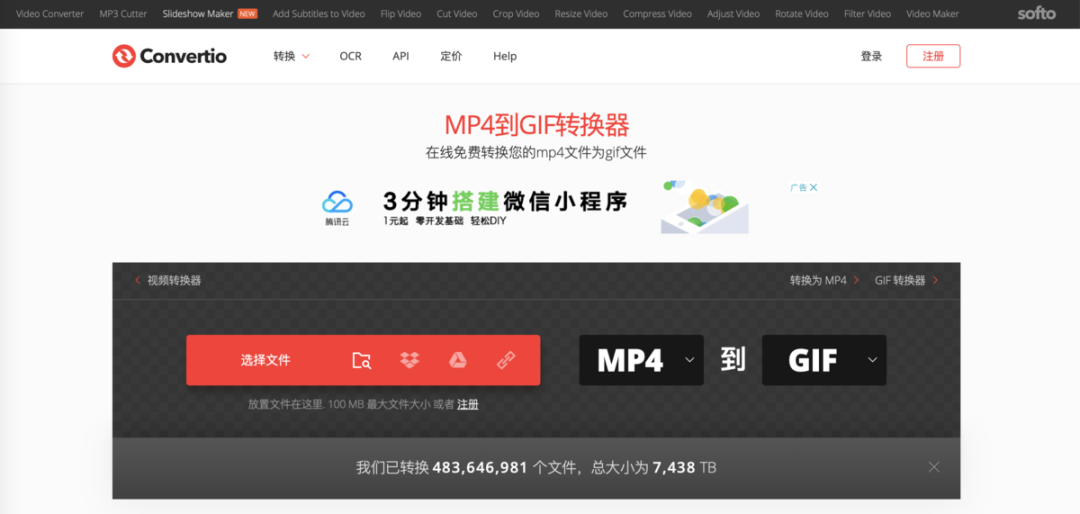Click the 广告 ad label
This screenshot has width=1080, height=514.
(x=798, y=187)
